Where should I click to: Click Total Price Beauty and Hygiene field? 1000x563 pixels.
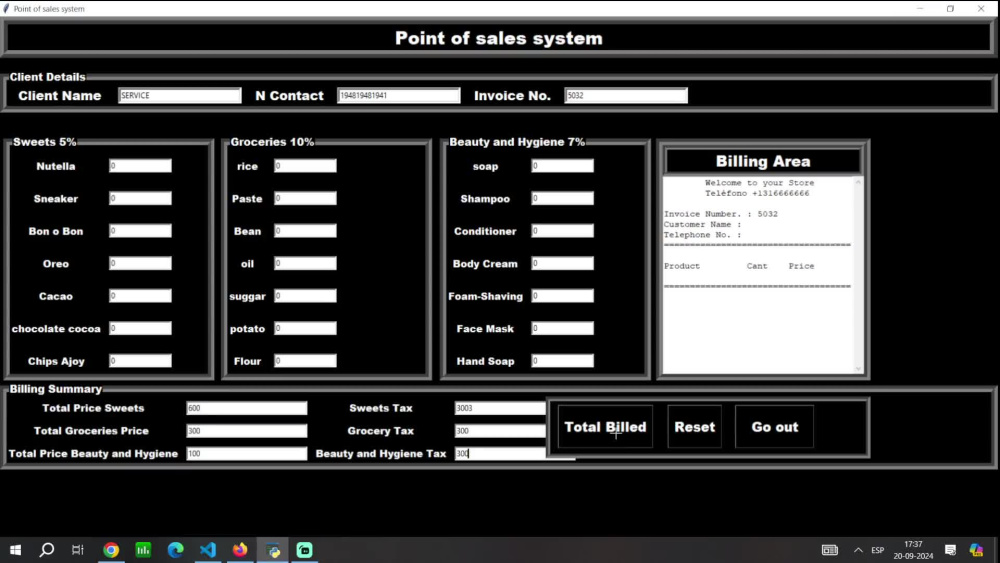point(247,454)
